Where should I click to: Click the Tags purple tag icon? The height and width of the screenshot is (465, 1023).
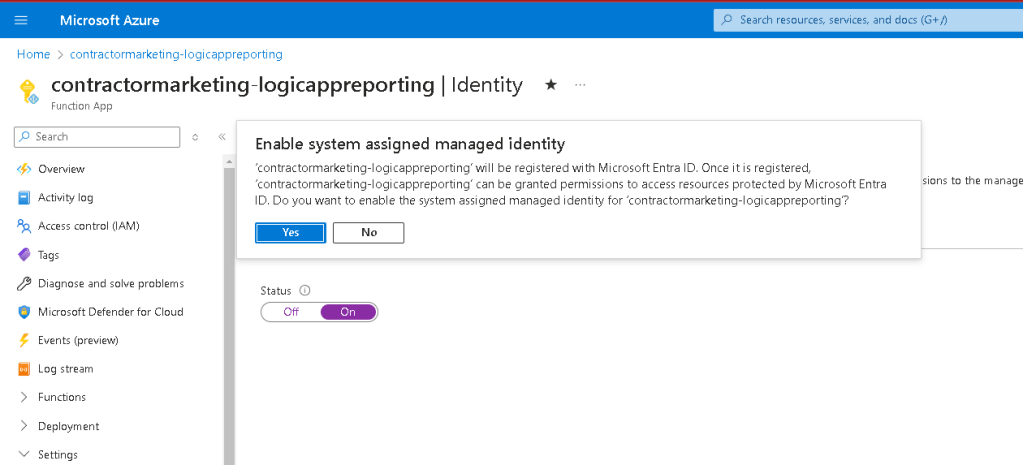(24, 255)
